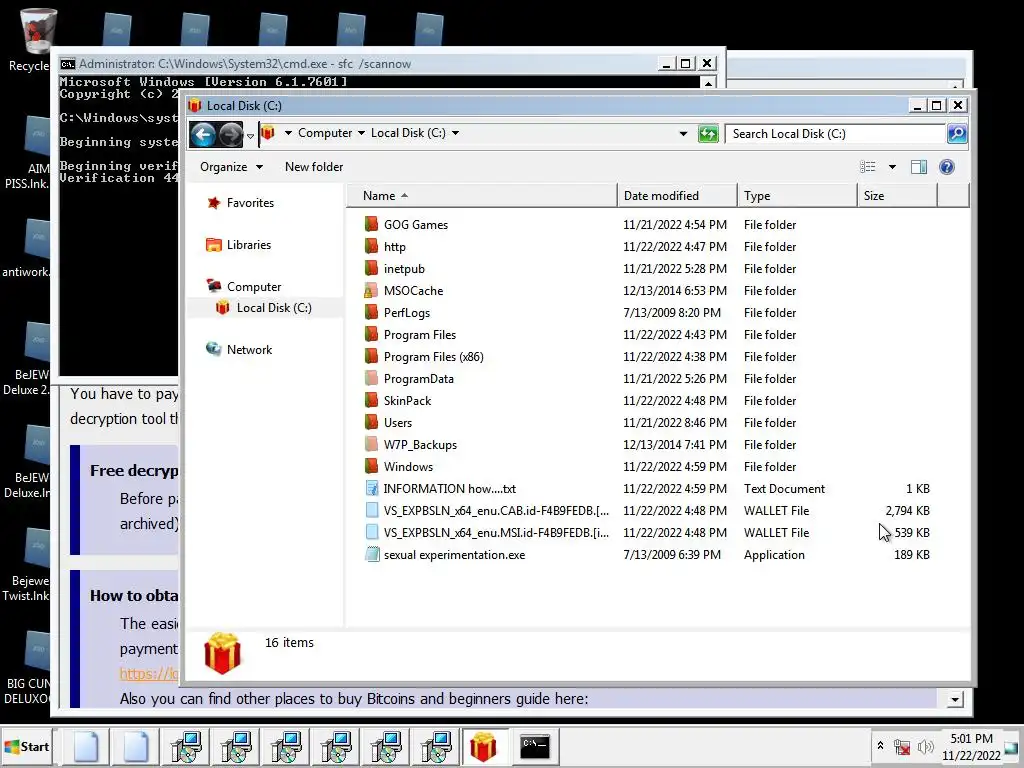This screenshot has height=768, width=1024.
Task: Sort by Name column header
Action: pos(482,196)
